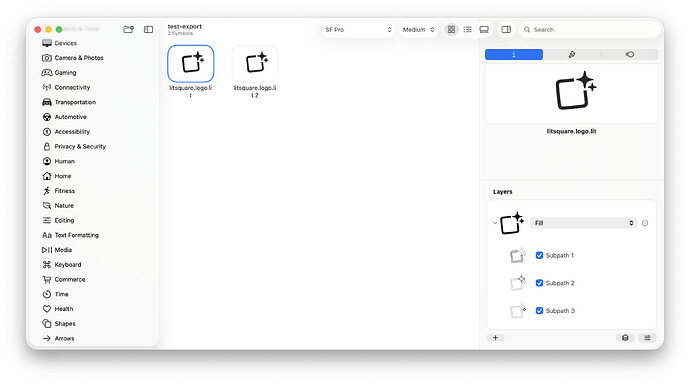Collapse the layer disclosure chevron
Screen dimensions: 690x384
495,223
